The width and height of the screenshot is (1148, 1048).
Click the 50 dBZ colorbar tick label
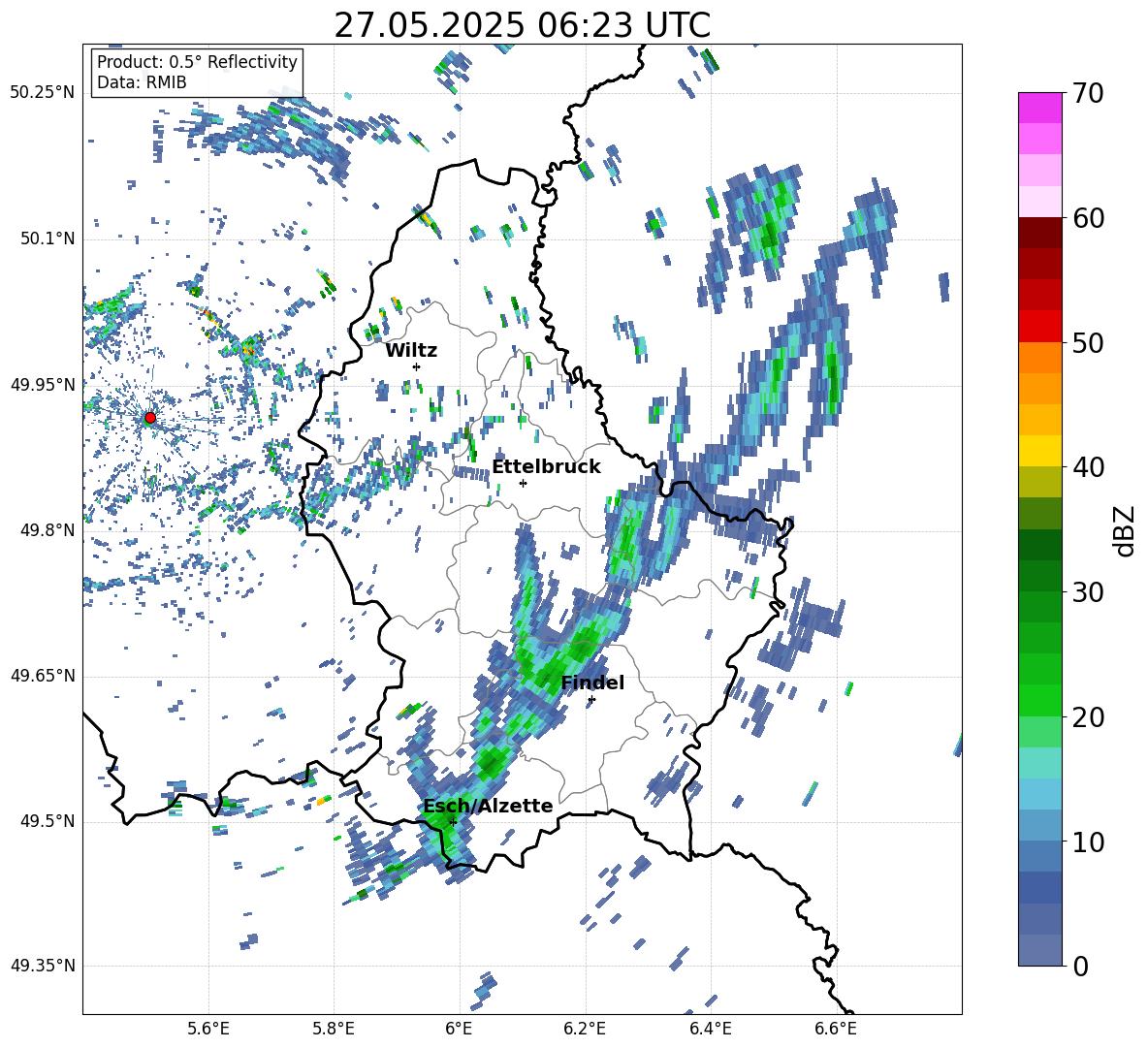click(x=1088, y=342)
